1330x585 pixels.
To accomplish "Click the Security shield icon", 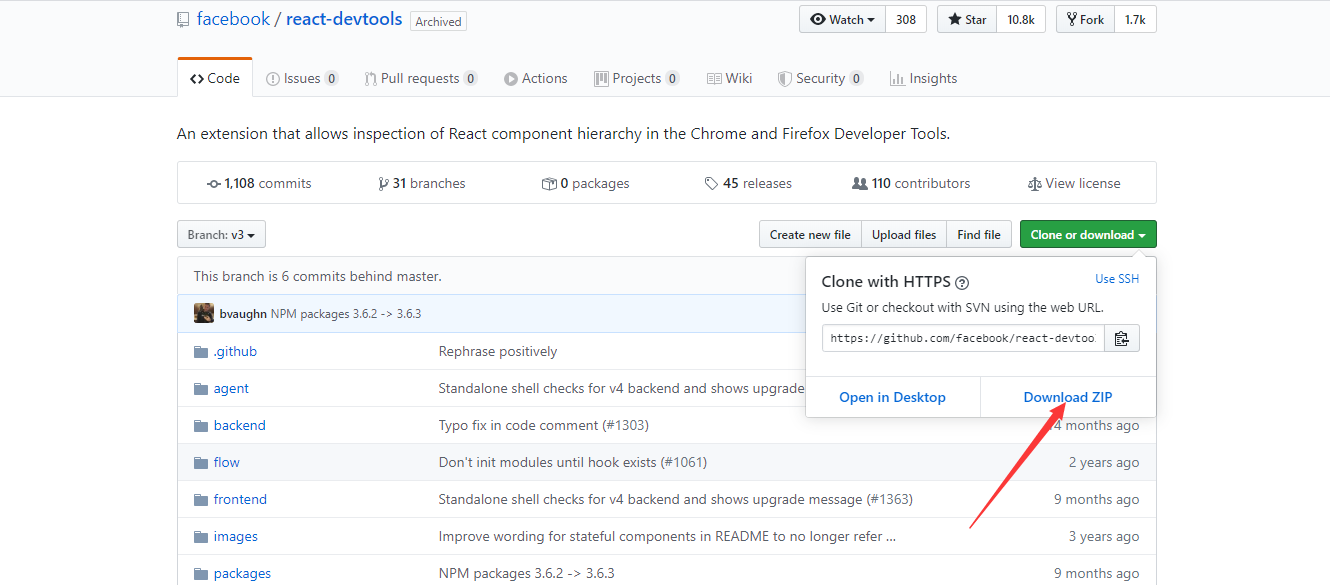I will 785,79.
